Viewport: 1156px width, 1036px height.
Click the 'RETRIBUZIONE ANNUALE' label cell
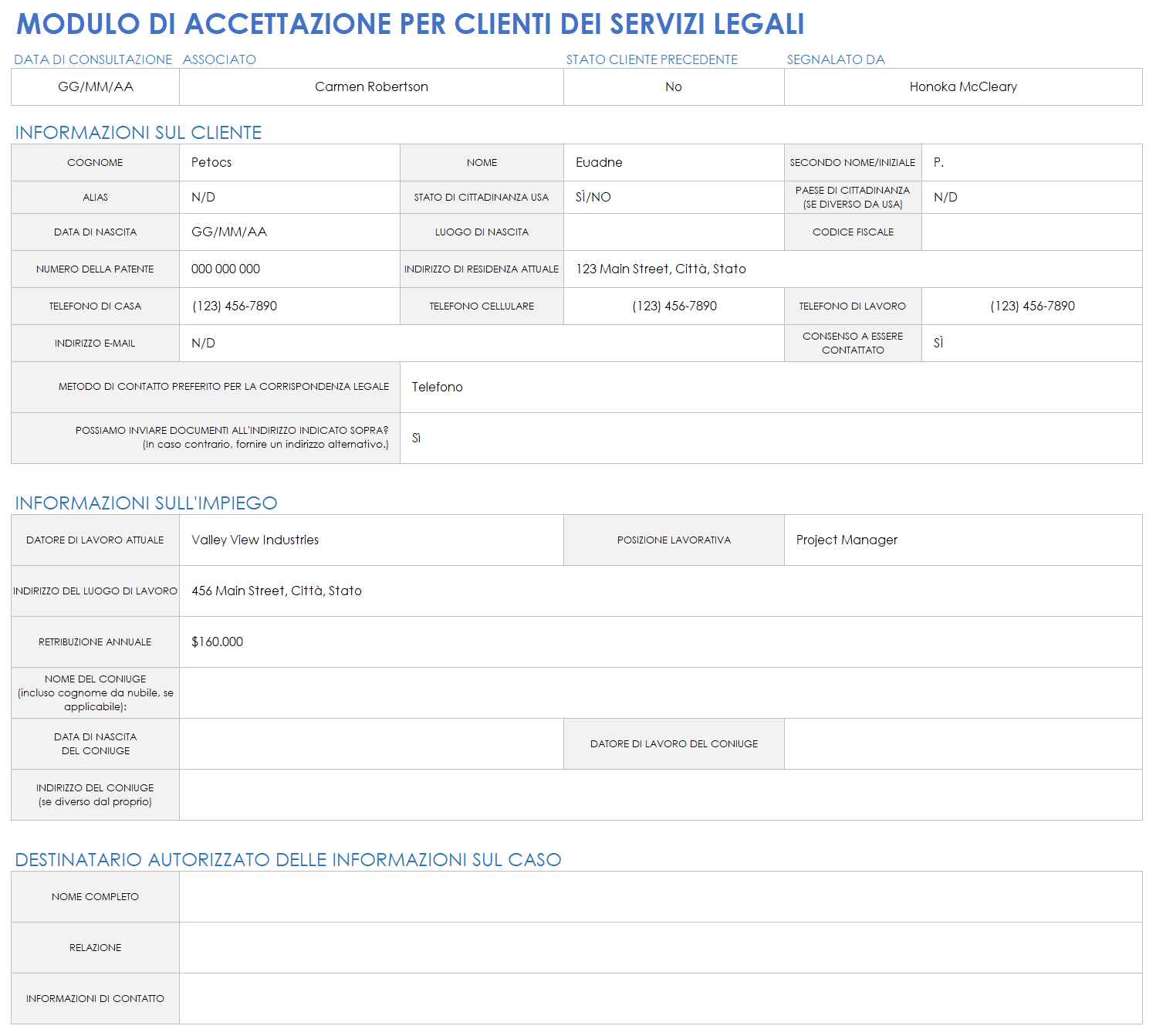pyautogui.click(x=95, y=642)
